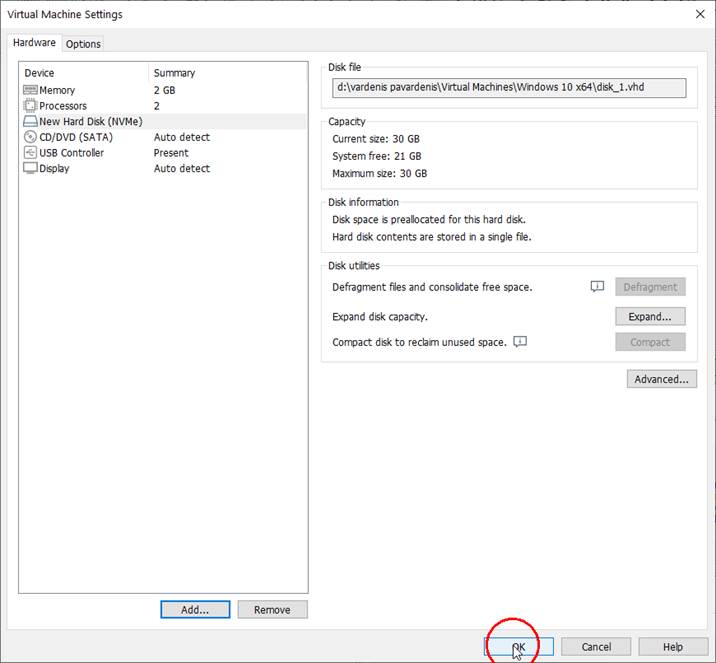Screen dimensions: 716x663
Task: Select the Hardware tab
Action: click(34, 43)
